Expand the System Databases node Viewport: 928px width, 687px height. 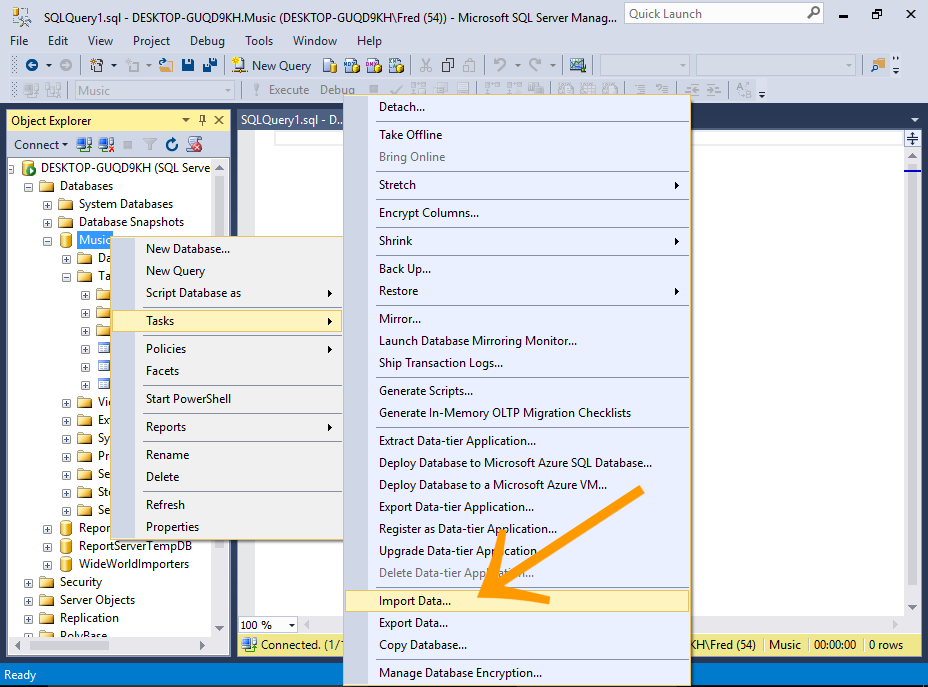(x=47, y=203)
